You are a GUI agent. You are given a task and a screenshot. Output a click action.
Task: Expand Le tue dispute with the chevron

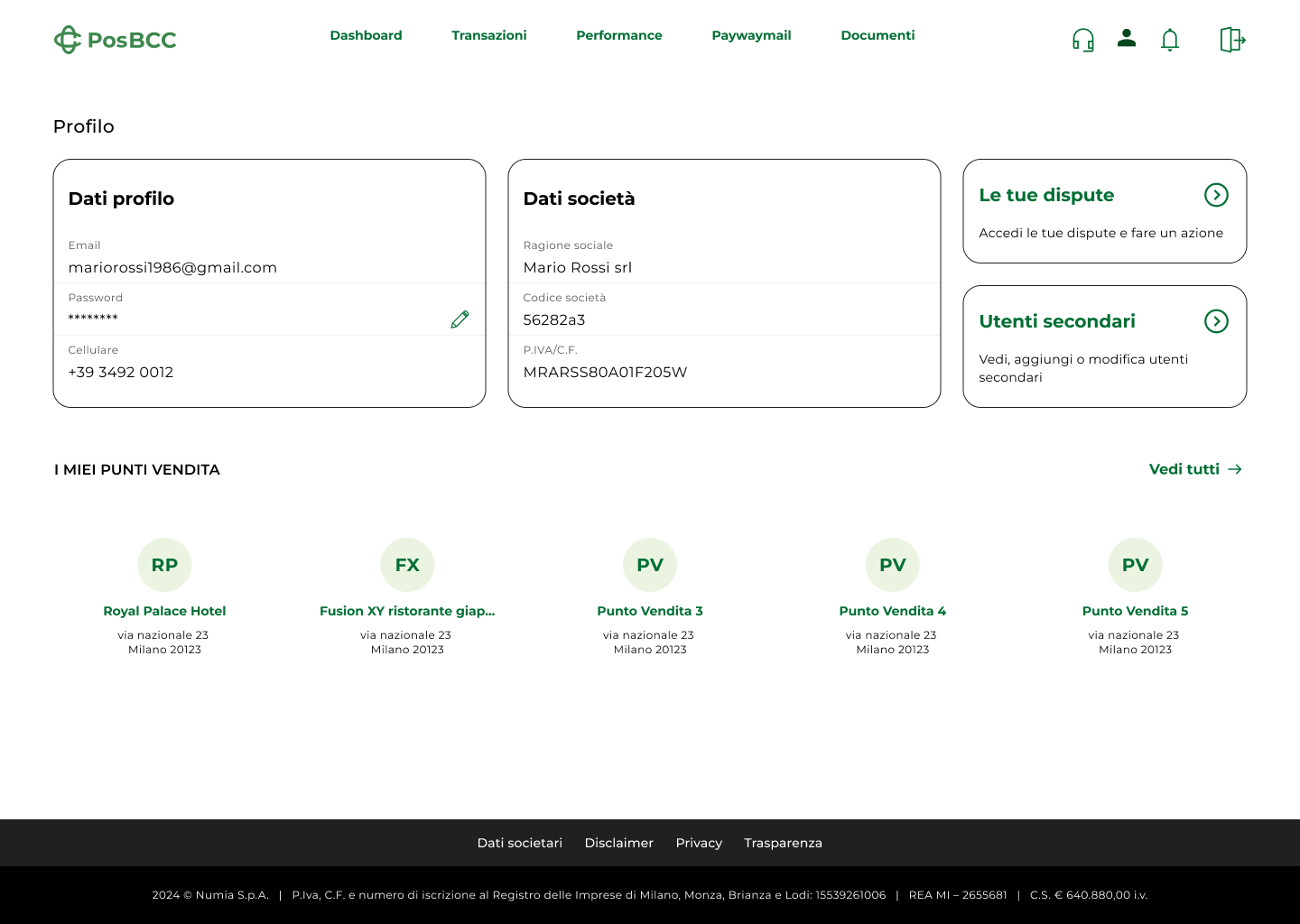click(1216, 195)
